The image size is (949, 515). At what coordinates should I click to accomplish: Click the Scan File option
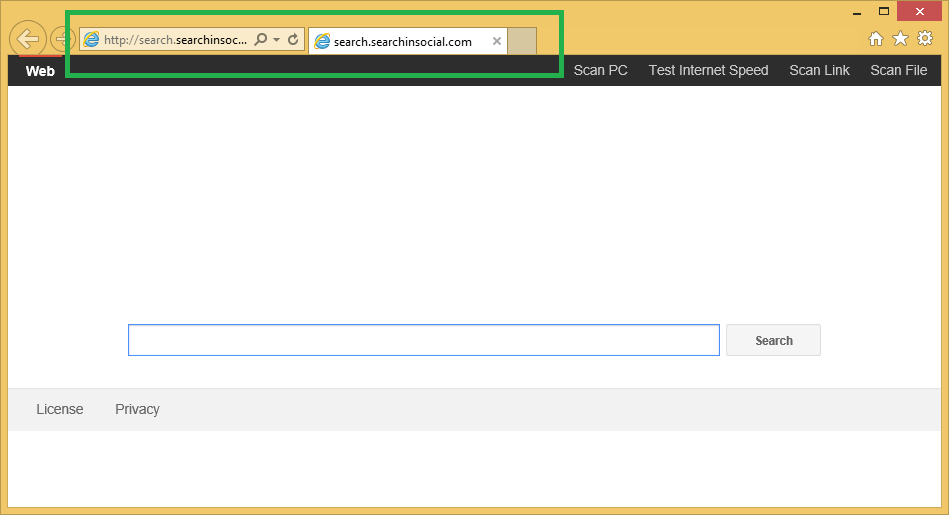click(x=898, y=70)
